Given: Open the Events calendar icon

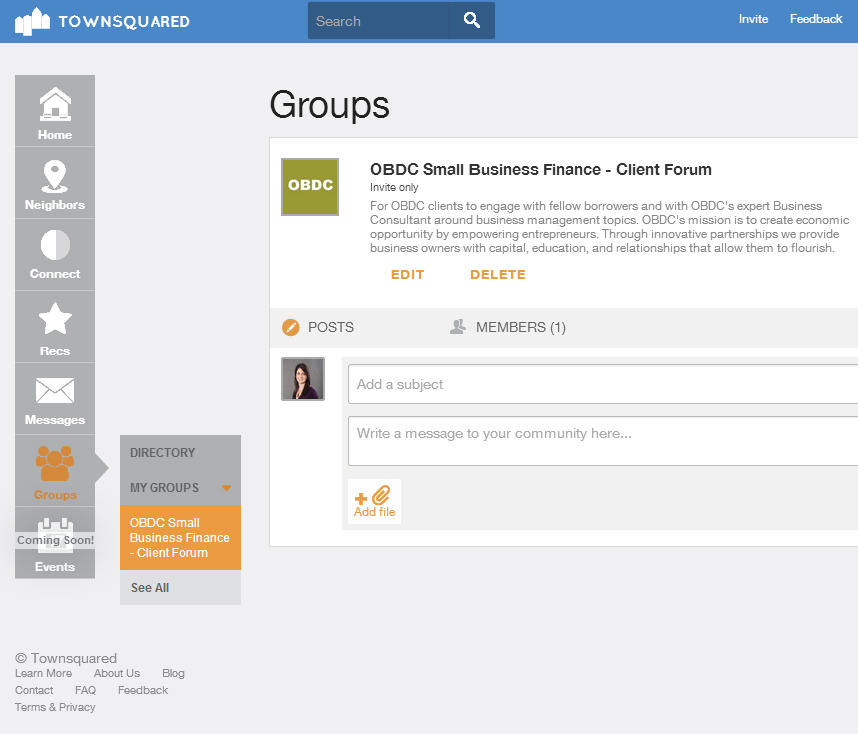Looking at the screenshot, I should click(x=55, y=535).
